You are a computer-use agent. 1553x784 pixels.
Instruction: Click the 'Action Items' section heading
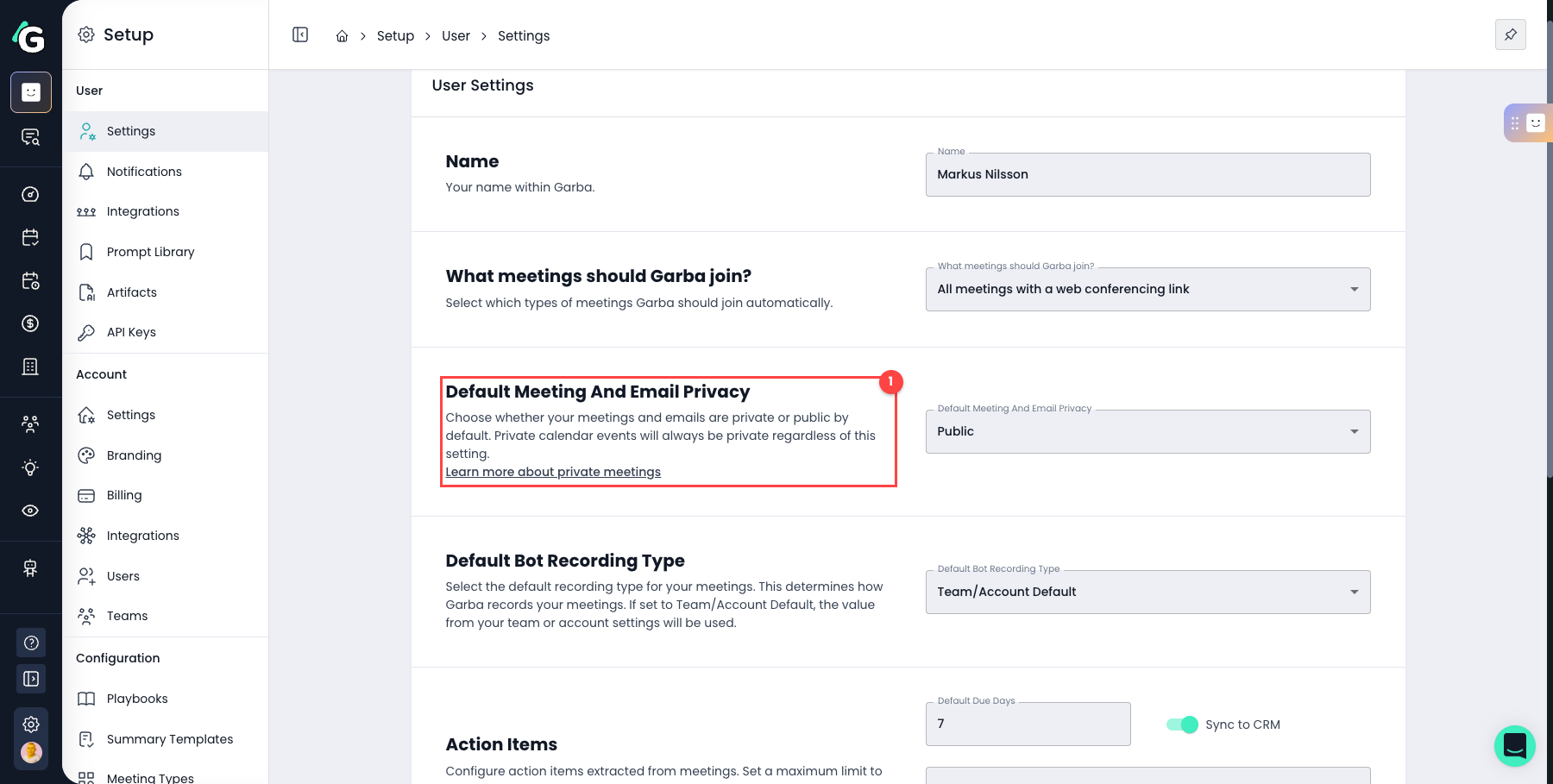click(x=501, y=744)
